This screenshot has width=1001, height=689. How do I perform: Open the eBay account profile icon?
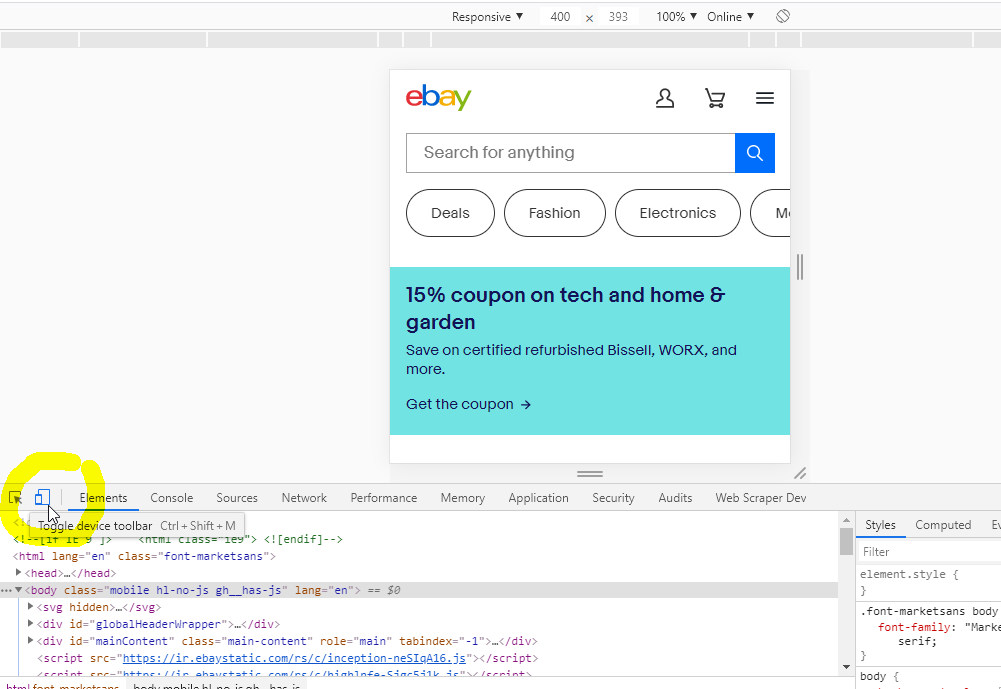tap(664, 98)
